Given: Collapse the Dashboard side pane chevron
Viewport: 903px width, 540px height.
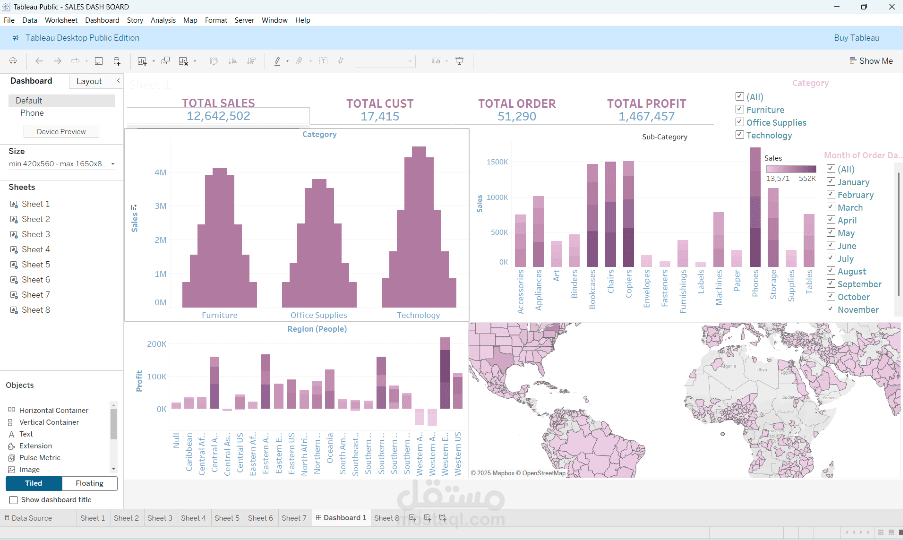Looking at the screenshot, I should pyautogui.click(x=118, y=81).
